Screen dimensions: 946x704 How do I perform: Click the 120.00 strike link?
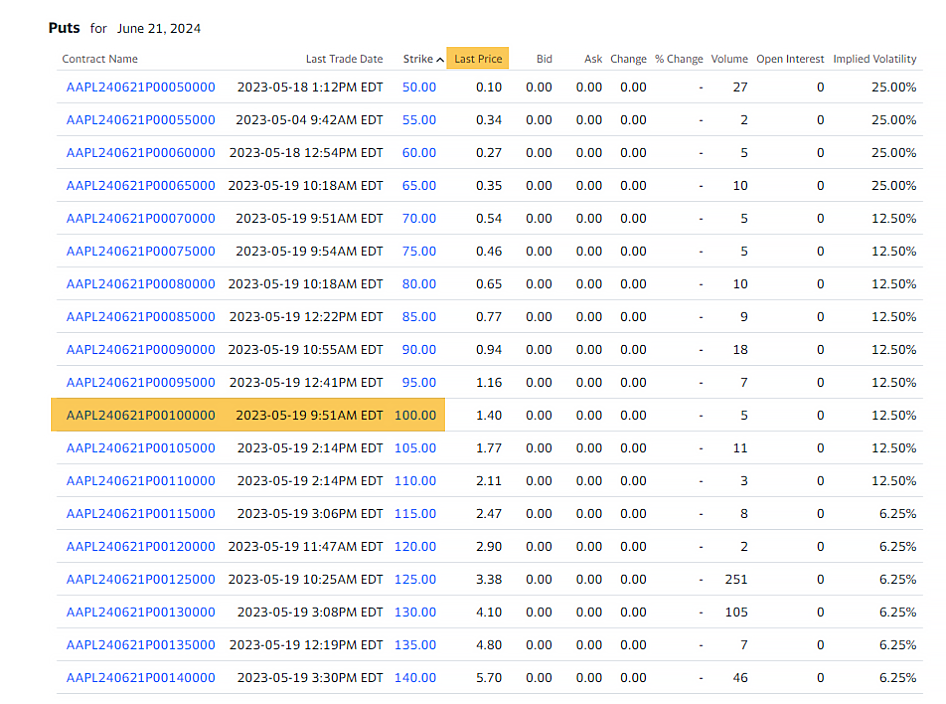click(415, 547)
